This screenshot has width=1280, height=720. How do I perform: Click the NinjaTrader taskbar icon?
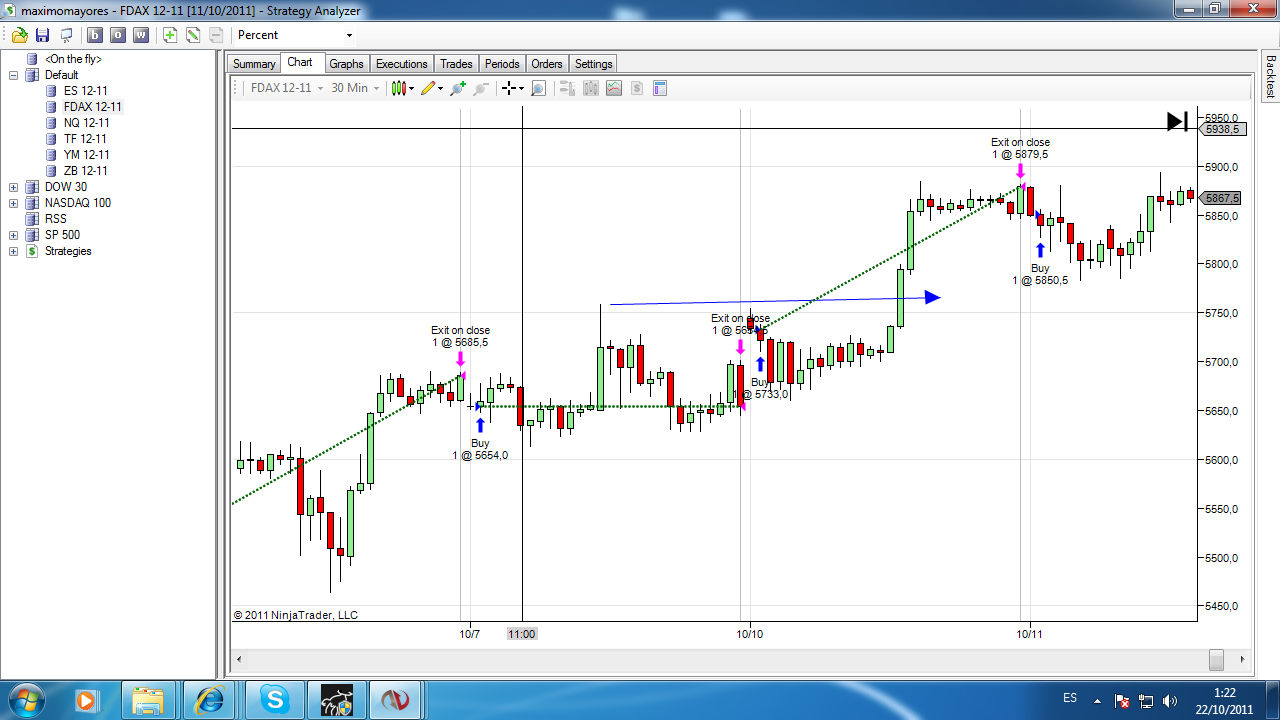pyautogui.click(x=397, y=700)
